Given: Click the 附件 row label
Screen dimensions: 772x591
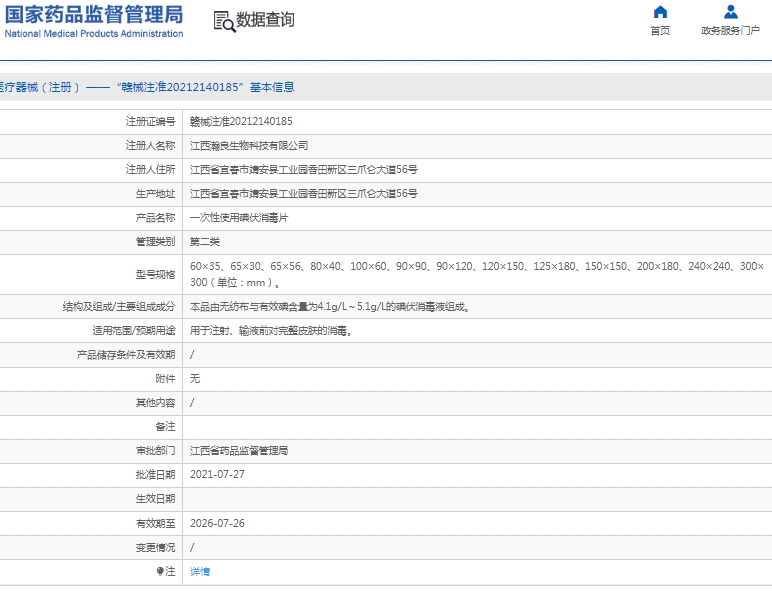Looking at the screenshot, I should (x=165, y=379).
